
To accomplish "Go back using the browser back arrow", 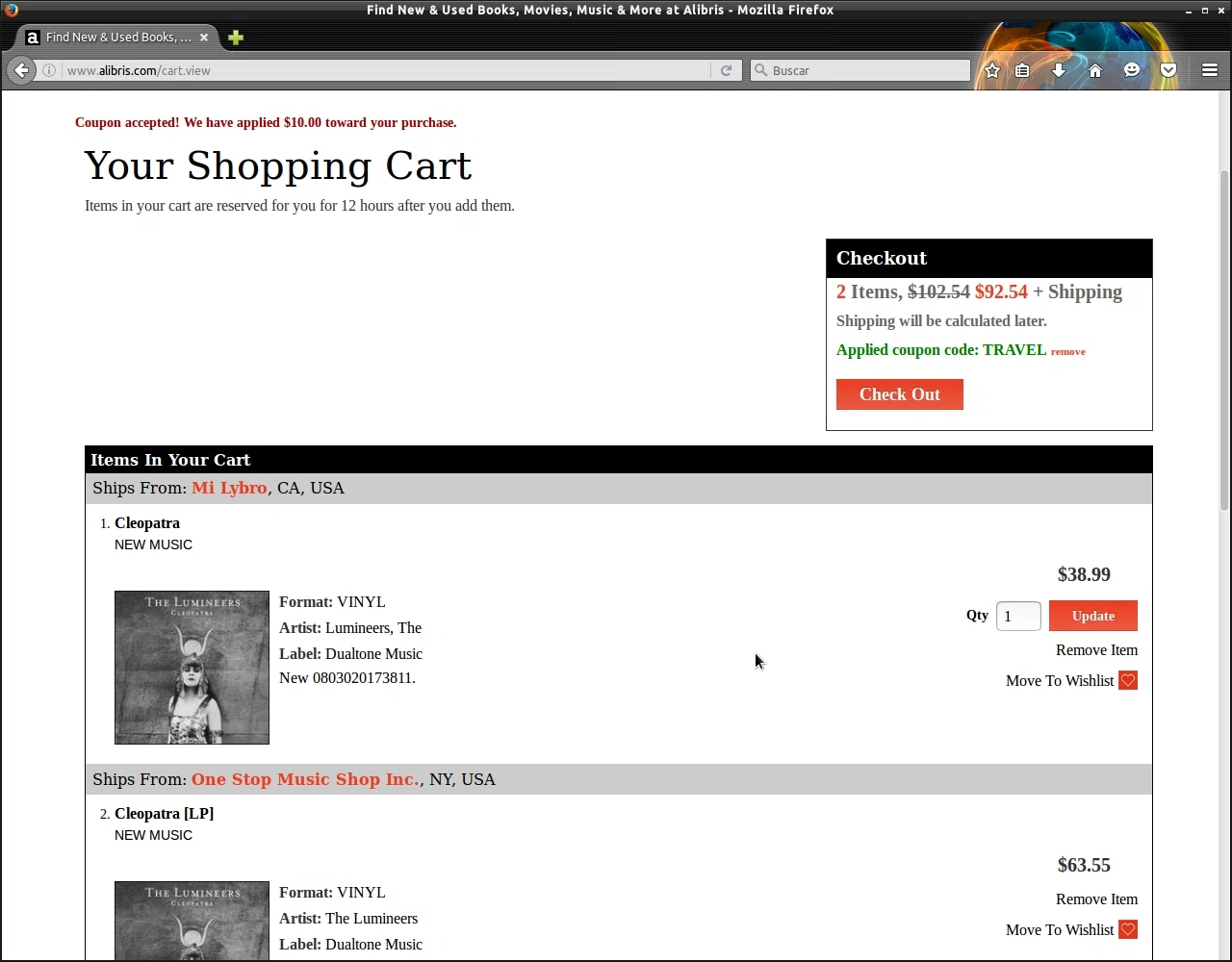I will pyautogui.click(x=22, y=70).
